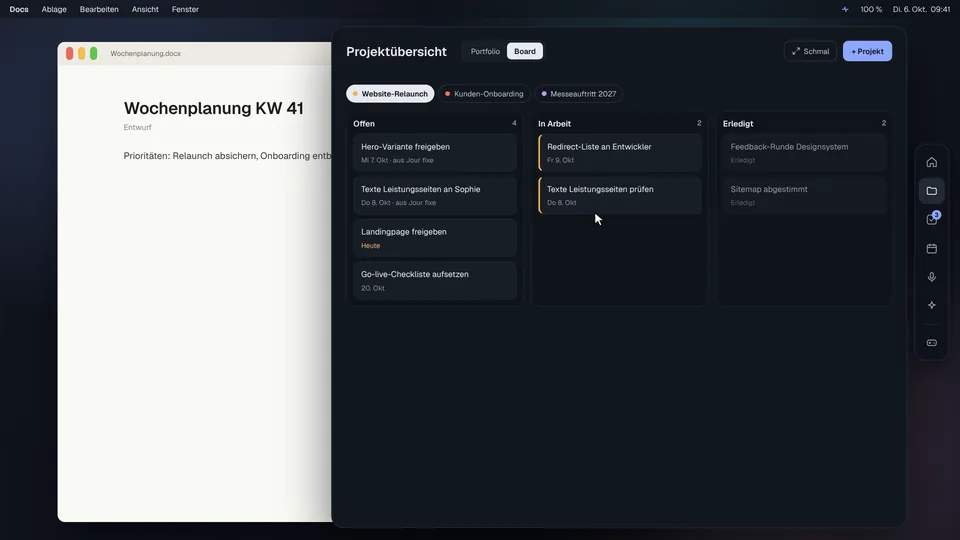
Task: Open the Redirect-Liste an Entwickler card
Action: [x=620, y=153]
